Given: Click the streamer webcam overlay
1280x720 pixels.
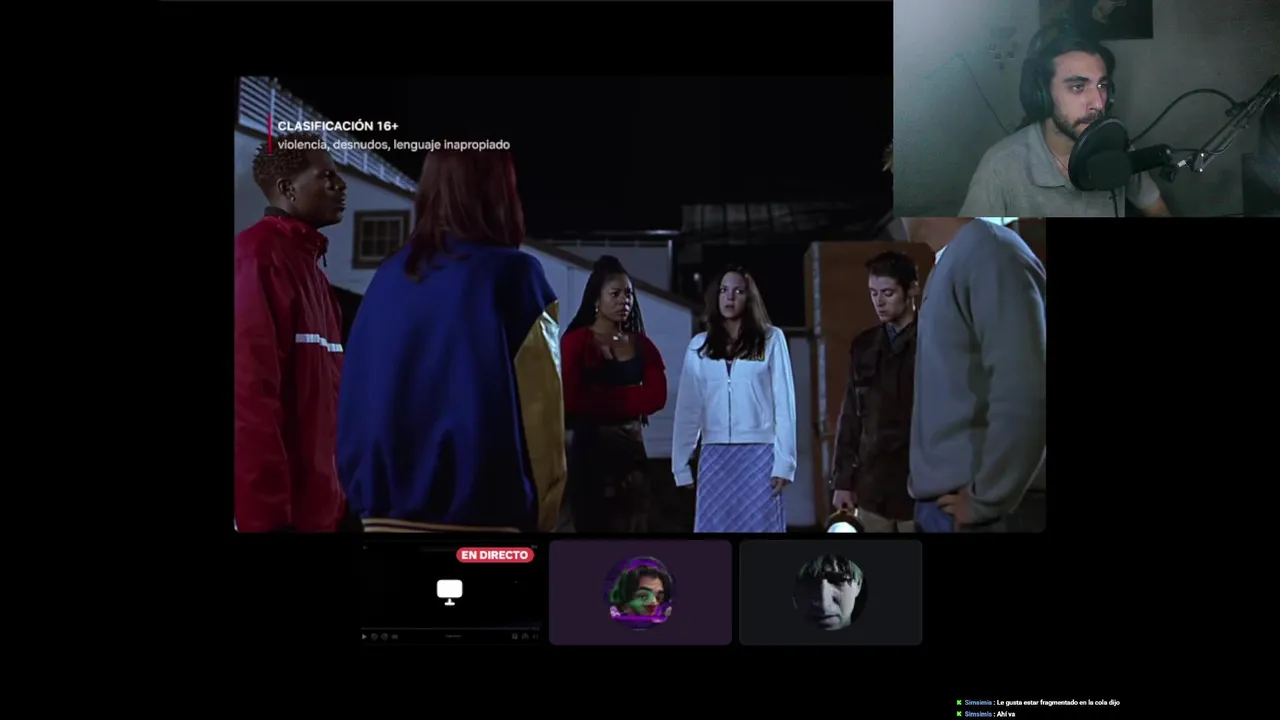Looking at the screenshot, I should 1086,108.
